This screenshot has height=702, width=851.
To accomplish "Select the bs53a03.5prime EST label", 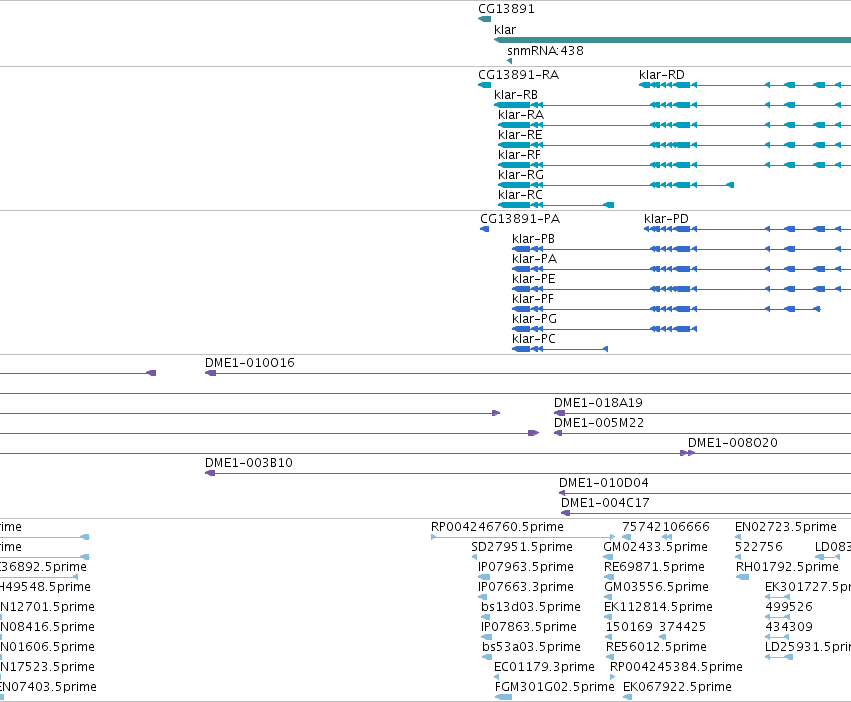I will pos(531,647).
